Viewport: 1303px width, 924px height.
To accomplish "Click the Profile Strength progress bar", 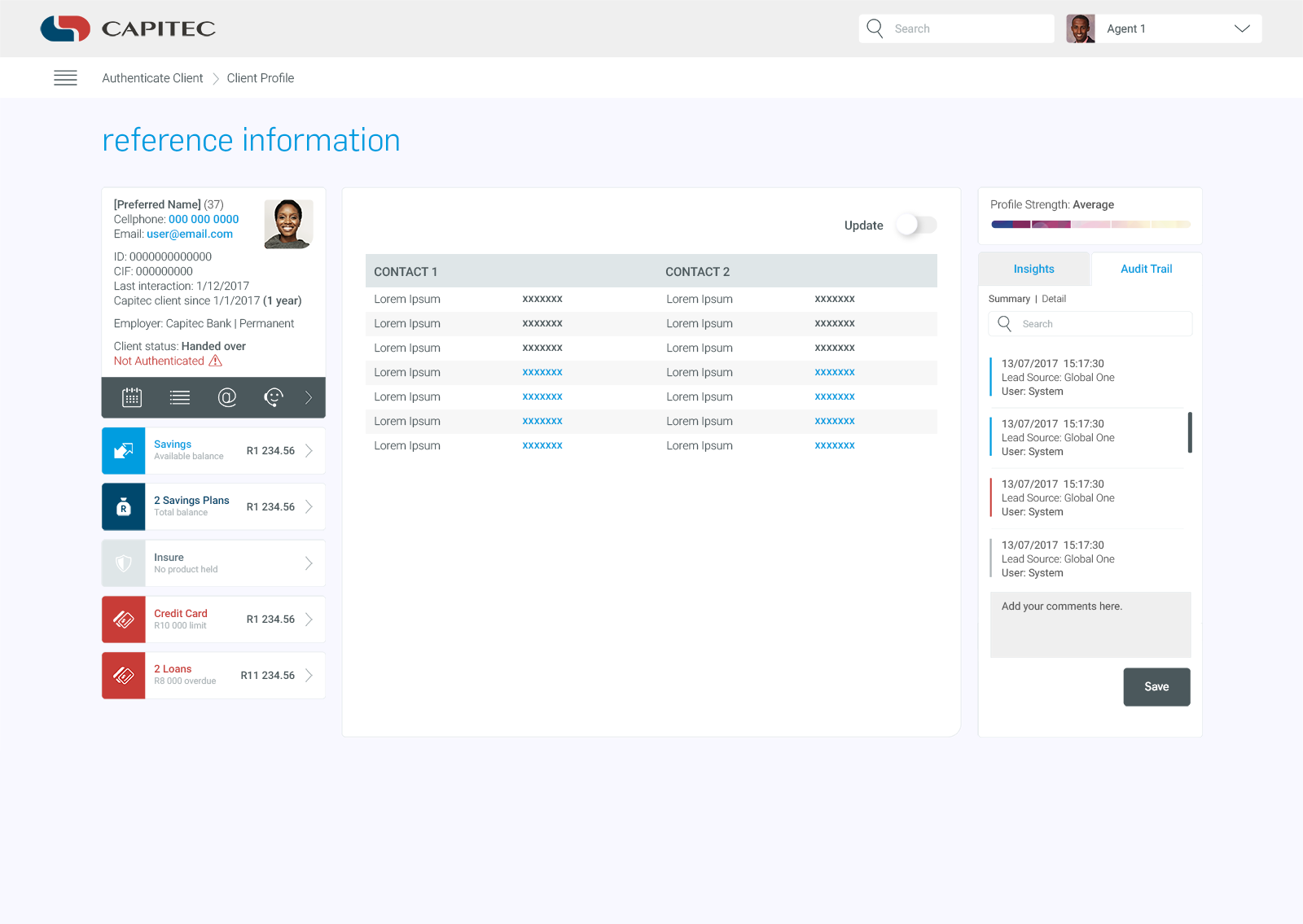I will [1090, 224].
